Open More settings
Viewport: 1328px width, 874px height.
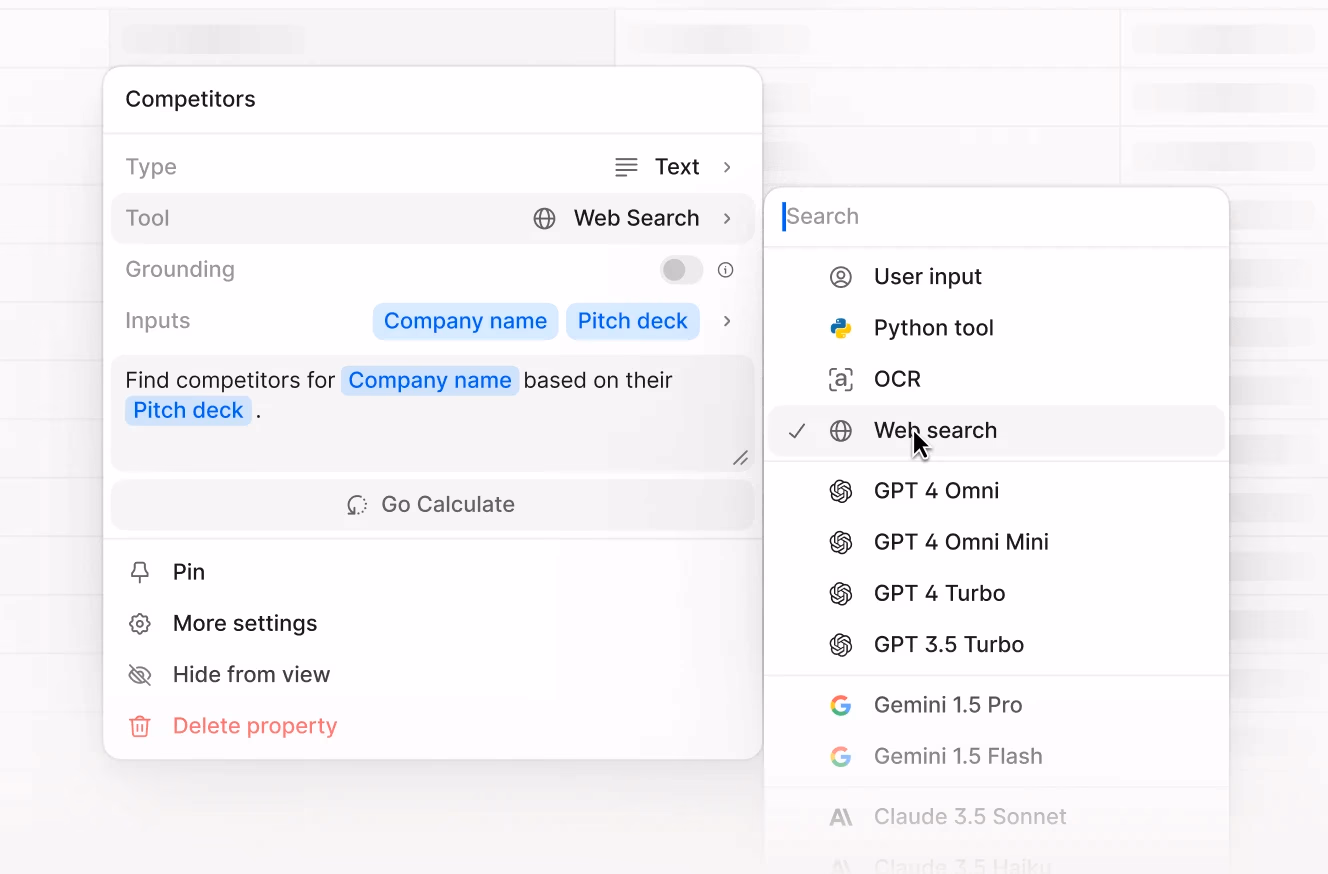pos(433,624)
